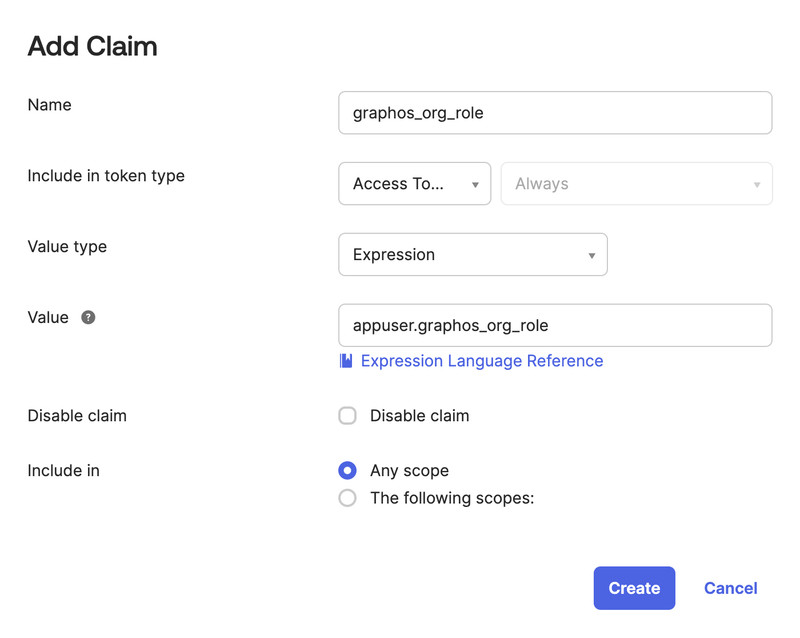
Task: Click the Create button
Action: click(634, 588)
